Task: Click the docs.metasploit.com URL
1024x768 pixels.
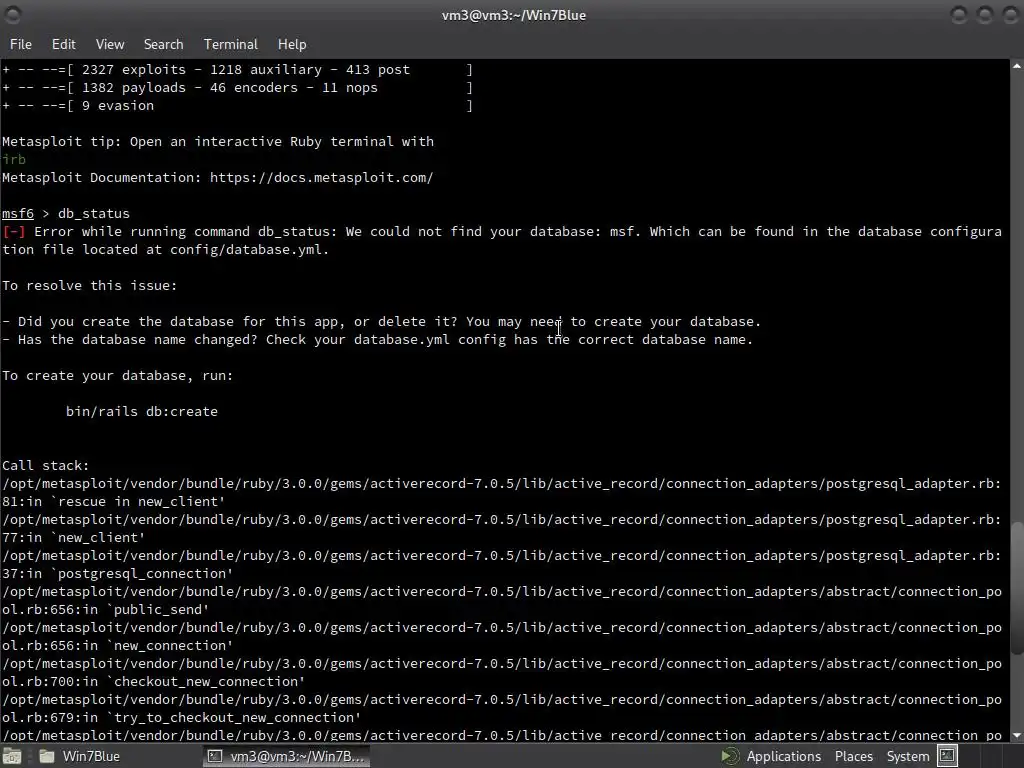Action: pyautogui.click(x=321, y=178)
